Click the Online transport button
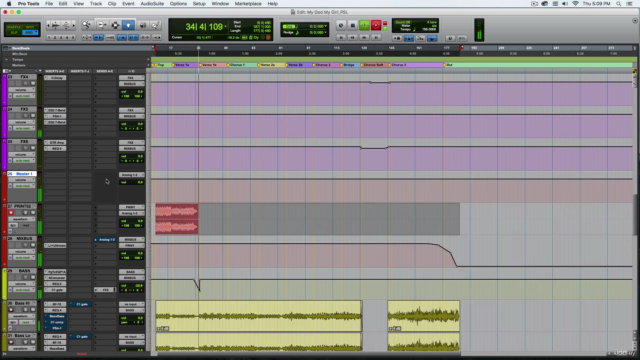The width and height of the screenshot is (640, 360). [341, 25]
